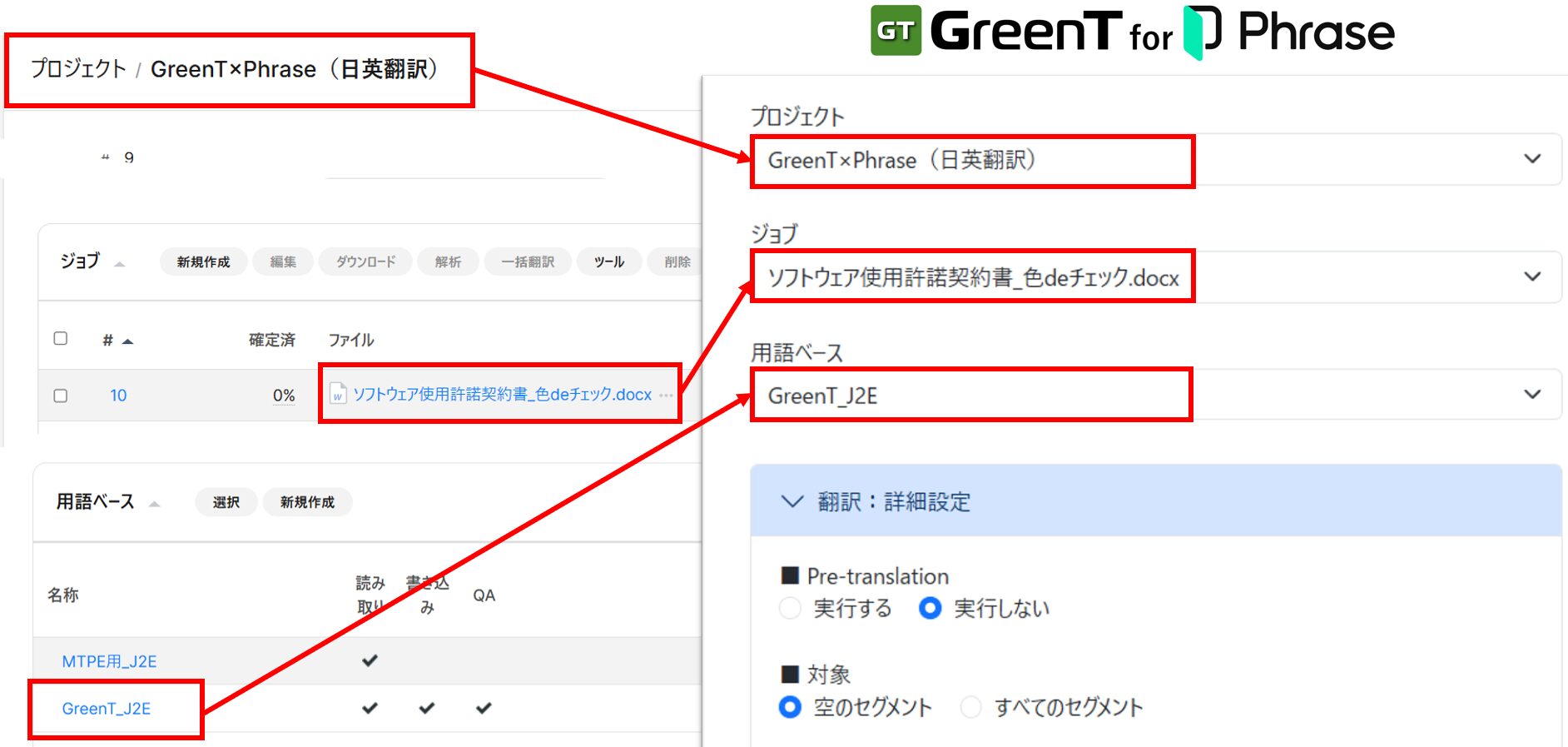
Task: Select 実行する for Pre-translation
Action: (790, 609)
